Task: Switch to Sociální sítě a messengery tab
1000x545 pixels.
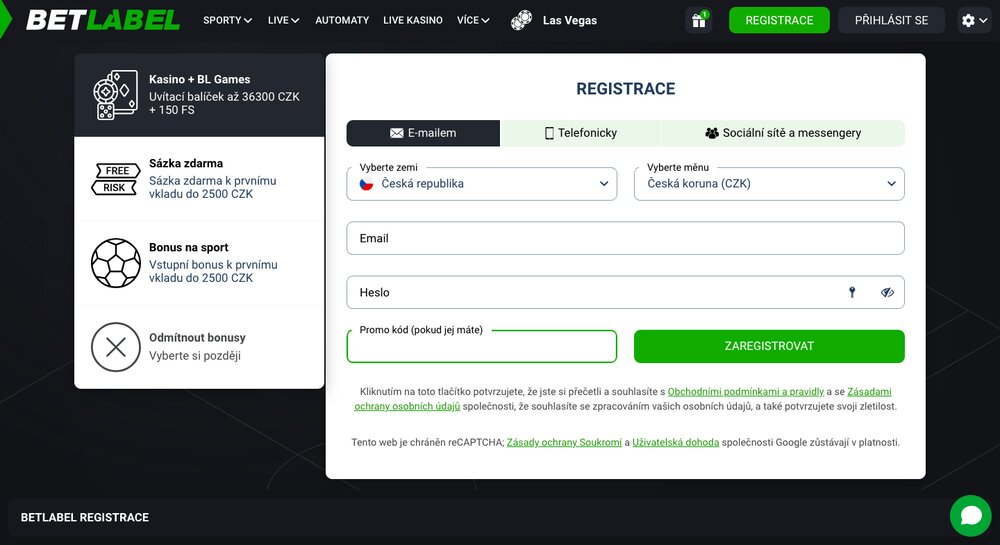Action: tap(783, 133)
